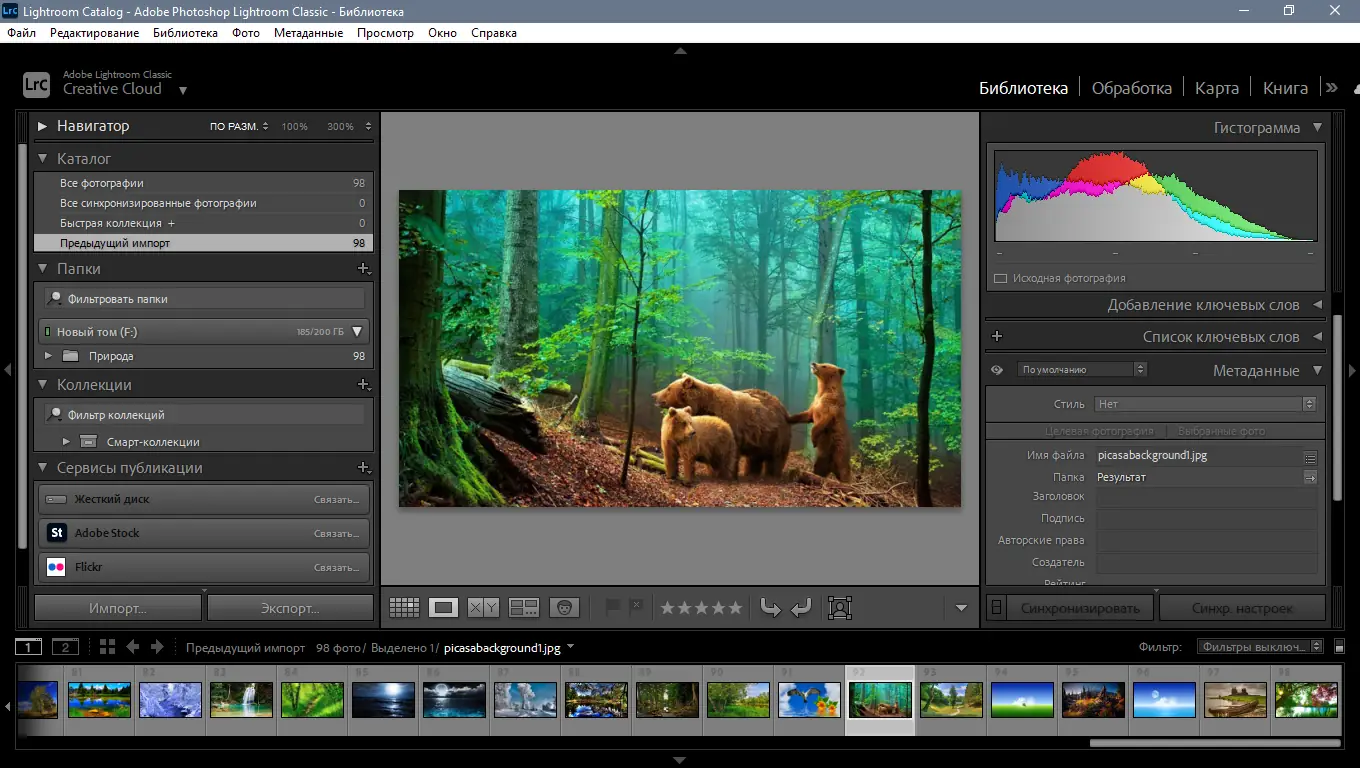Open the Фото menu
Screen dimensions: 1360x768
(x=245, y=32)
